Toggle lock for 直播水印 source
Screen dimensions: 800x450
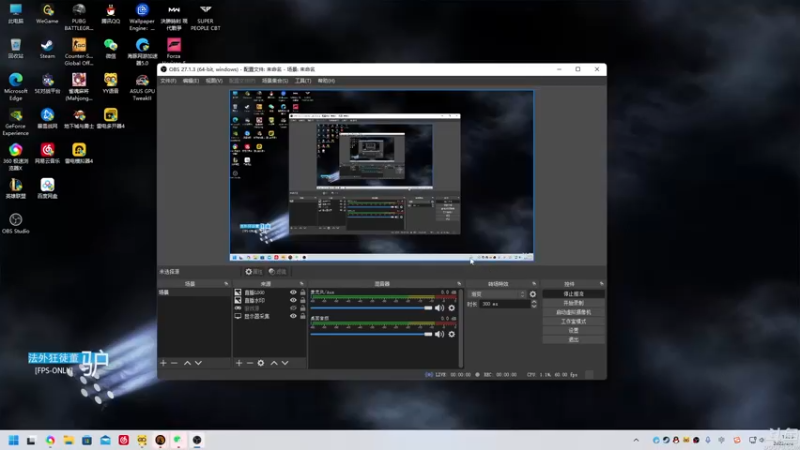(x=303, y=301)
